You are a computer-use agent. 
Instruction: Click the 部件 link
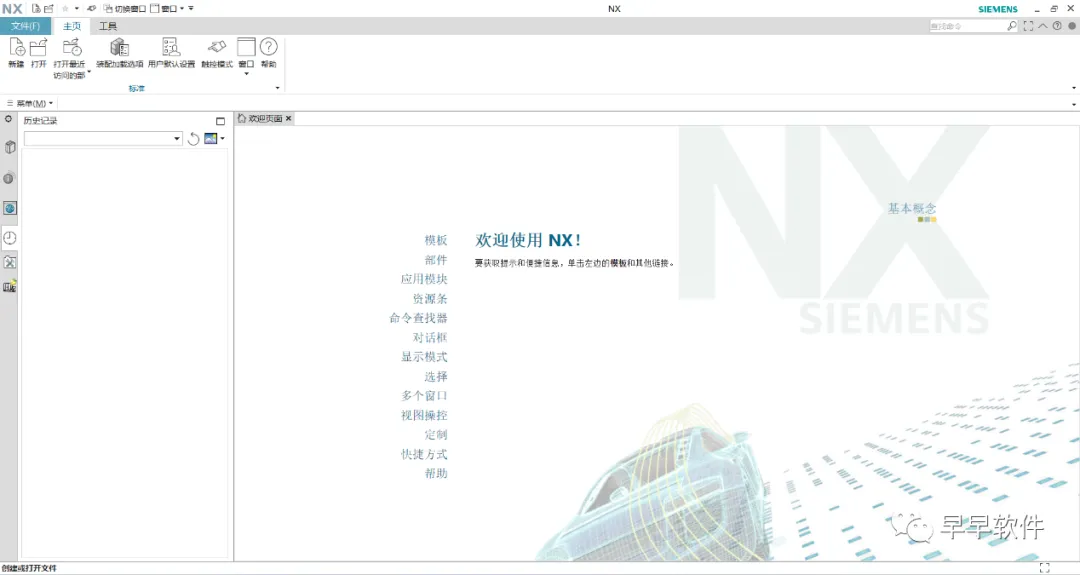click(436, 260)
